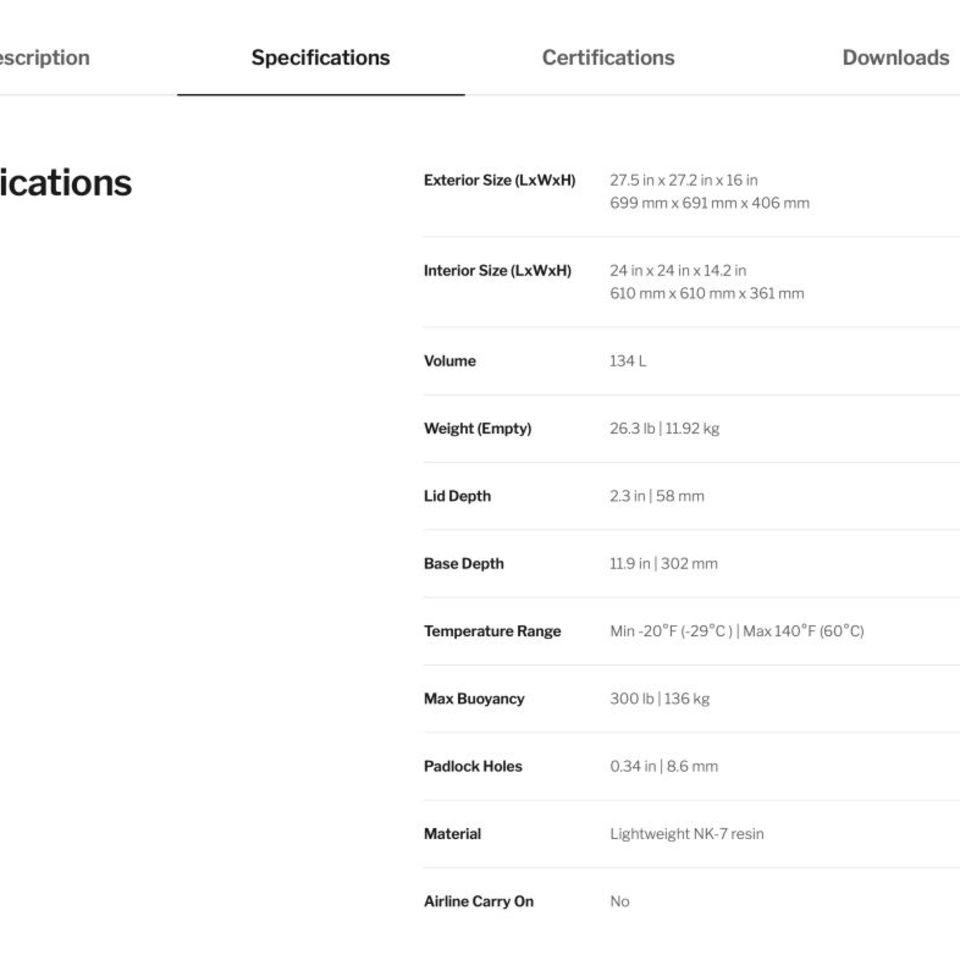The height and width of the screenshot is (960, 960).
Task: Click the Lid Depth label
Action: [457, 496]
